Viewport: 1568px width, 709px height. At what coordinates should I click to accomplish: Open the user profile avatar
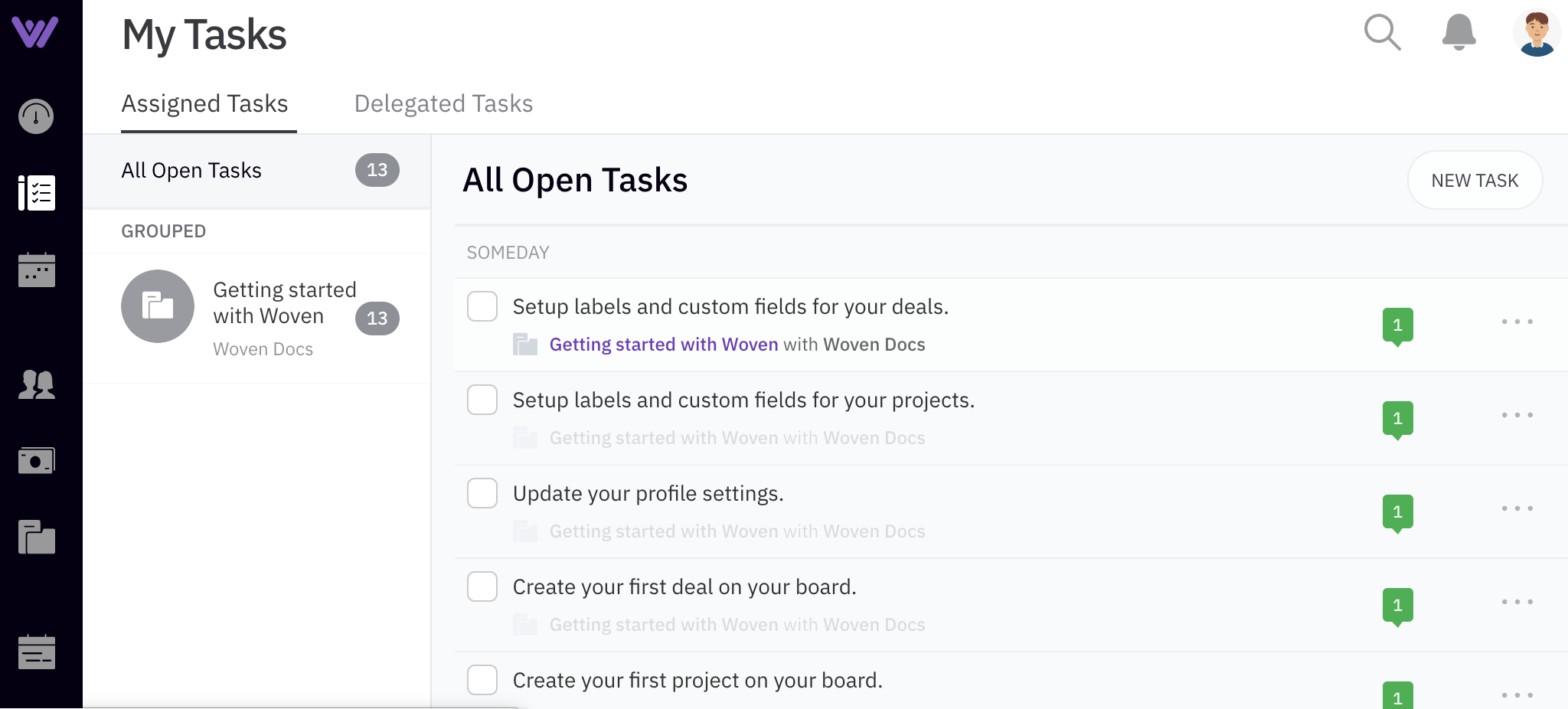1537,33
